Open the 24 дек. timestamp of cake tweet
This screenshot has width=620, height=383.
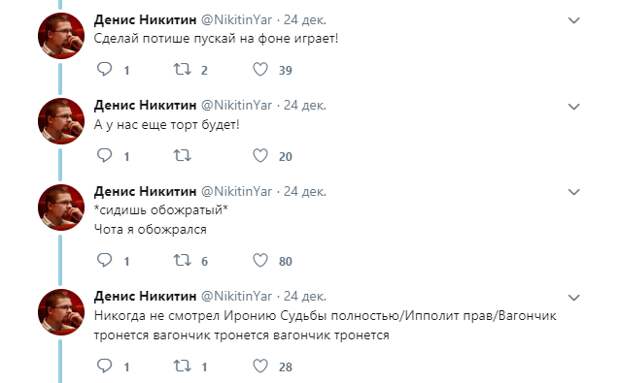[x=305, y=106]
